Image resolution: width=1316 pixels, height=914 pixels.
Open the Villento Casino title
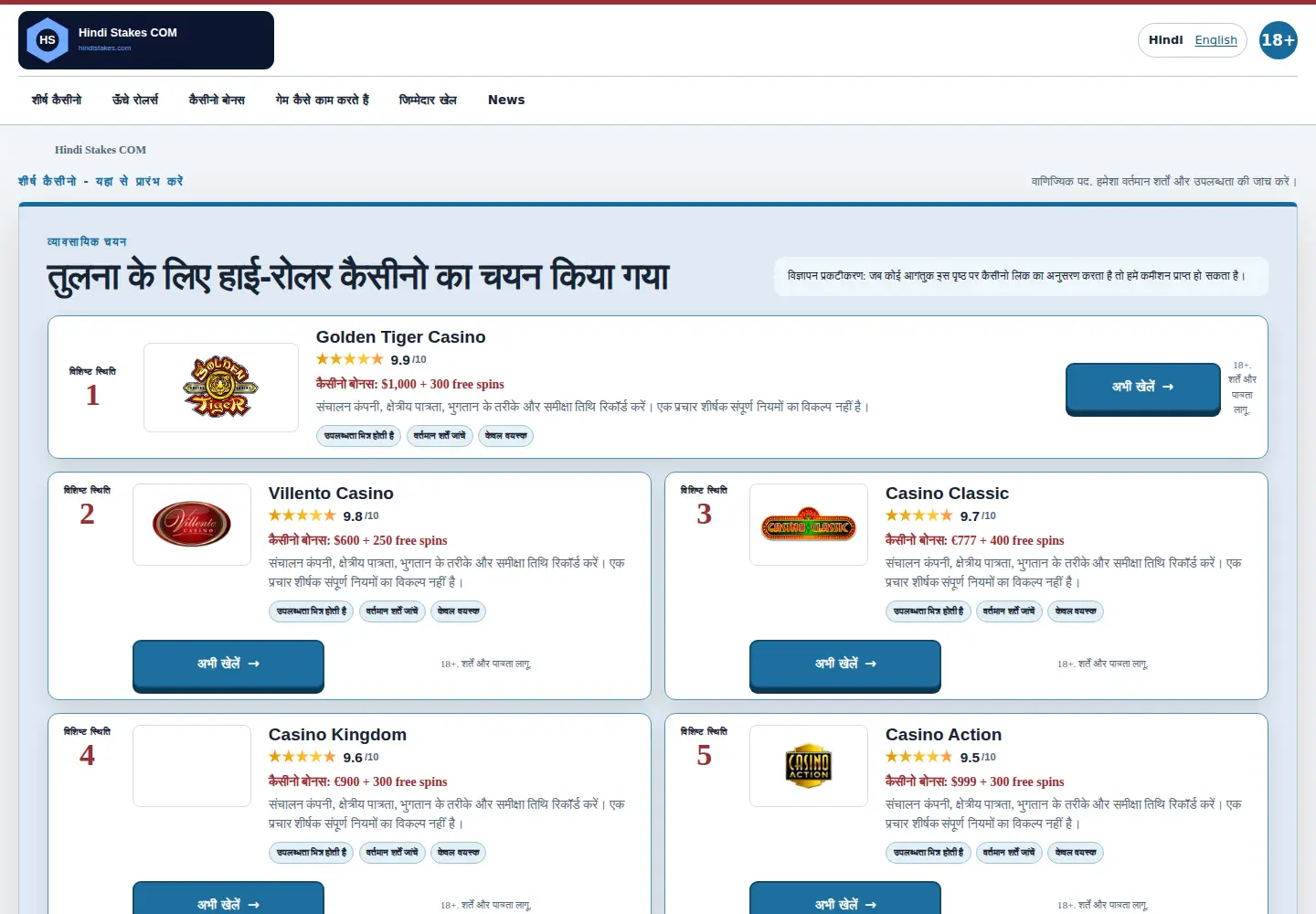[x=331, y=494]
